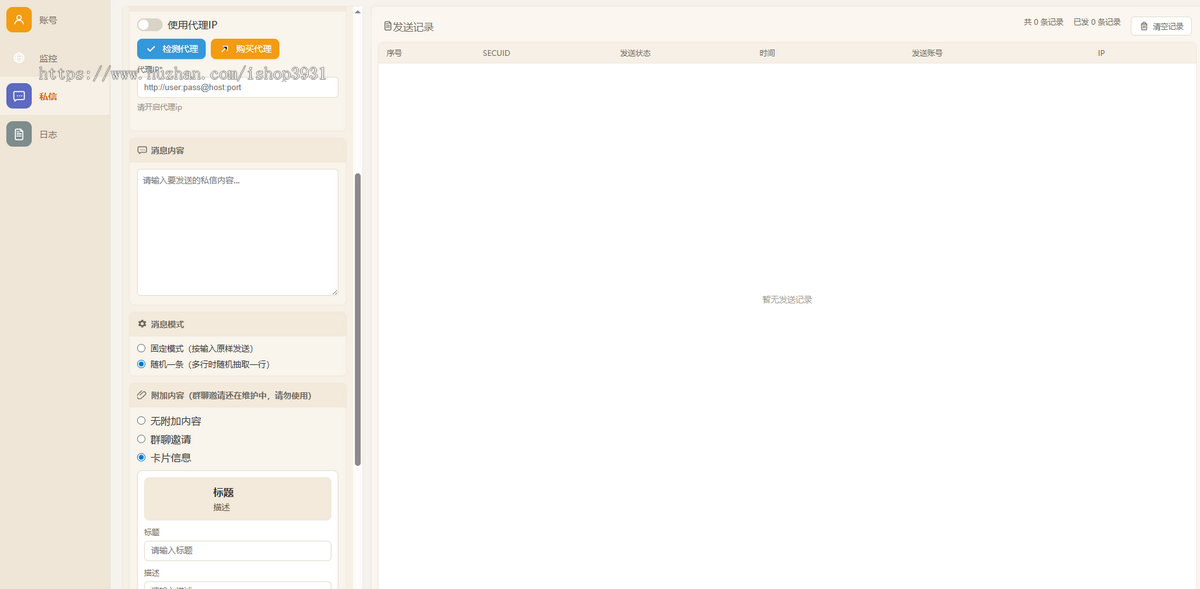
Task: Focus the proxy IP field showing http://user:pass@host:port
Action: (x=237, y=88)
